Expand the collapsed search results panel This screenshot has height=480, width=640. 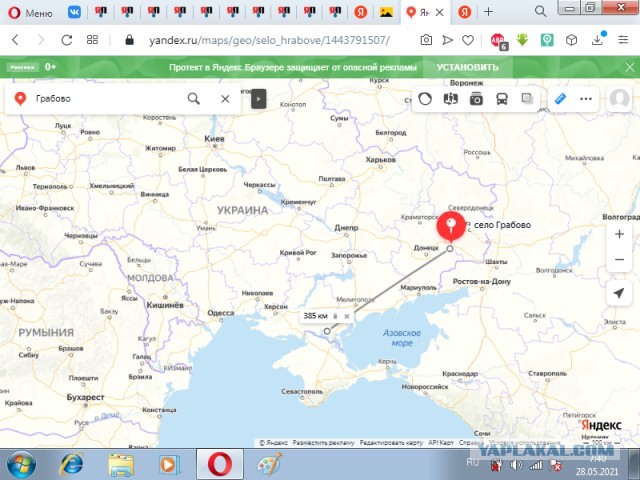pos(258,99)
